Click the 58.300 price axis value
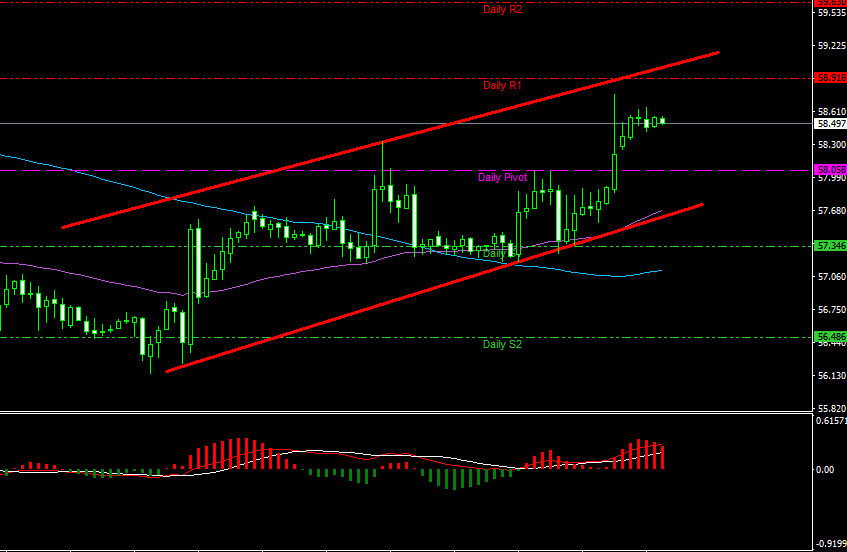This screenshot has width=847, height=552. (831, 145)
